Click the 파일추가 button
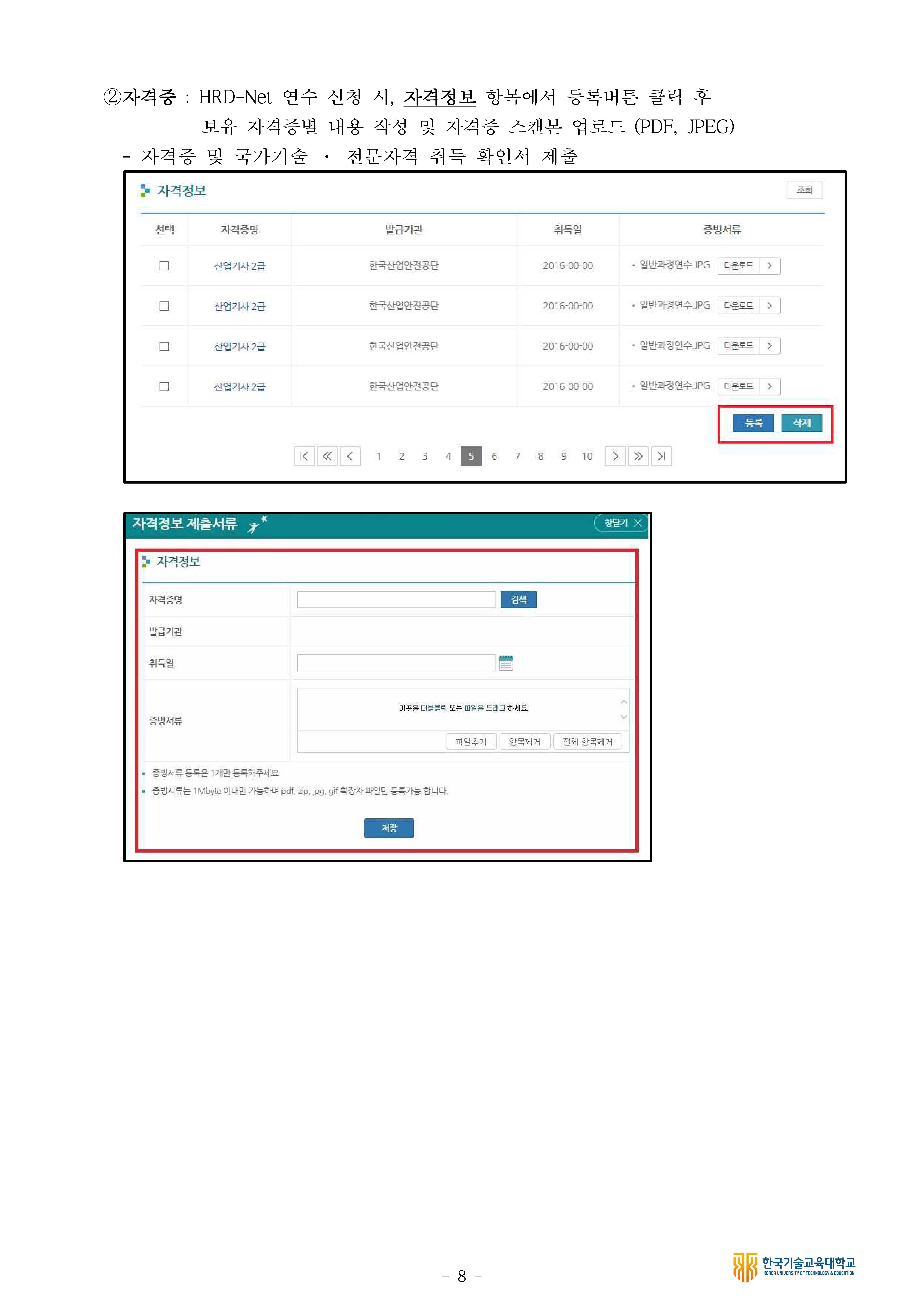 (471, 742)
